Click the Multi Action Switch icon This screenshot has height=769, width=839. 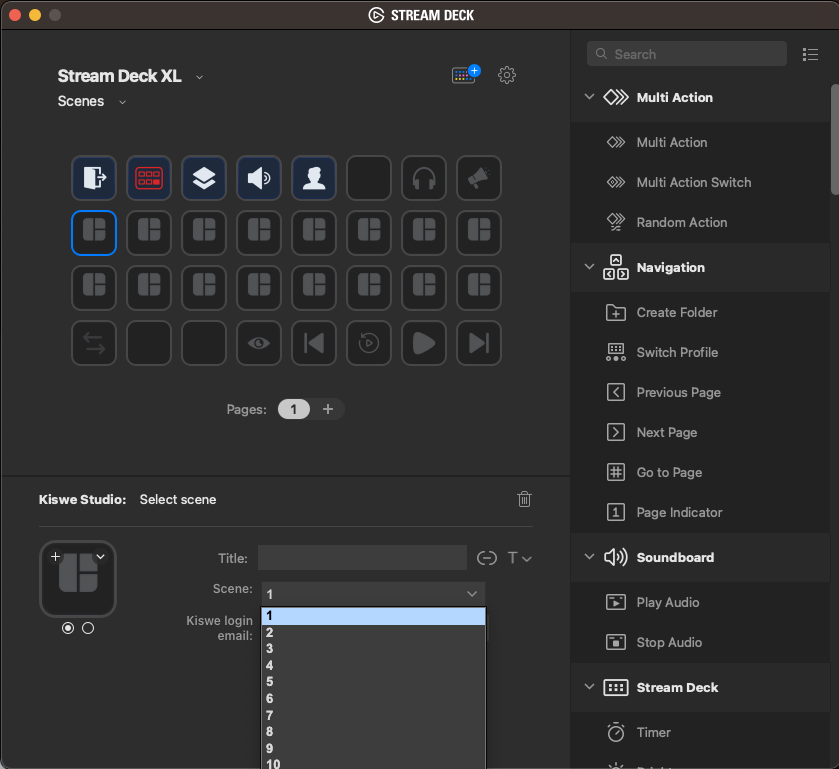point(616,182)
